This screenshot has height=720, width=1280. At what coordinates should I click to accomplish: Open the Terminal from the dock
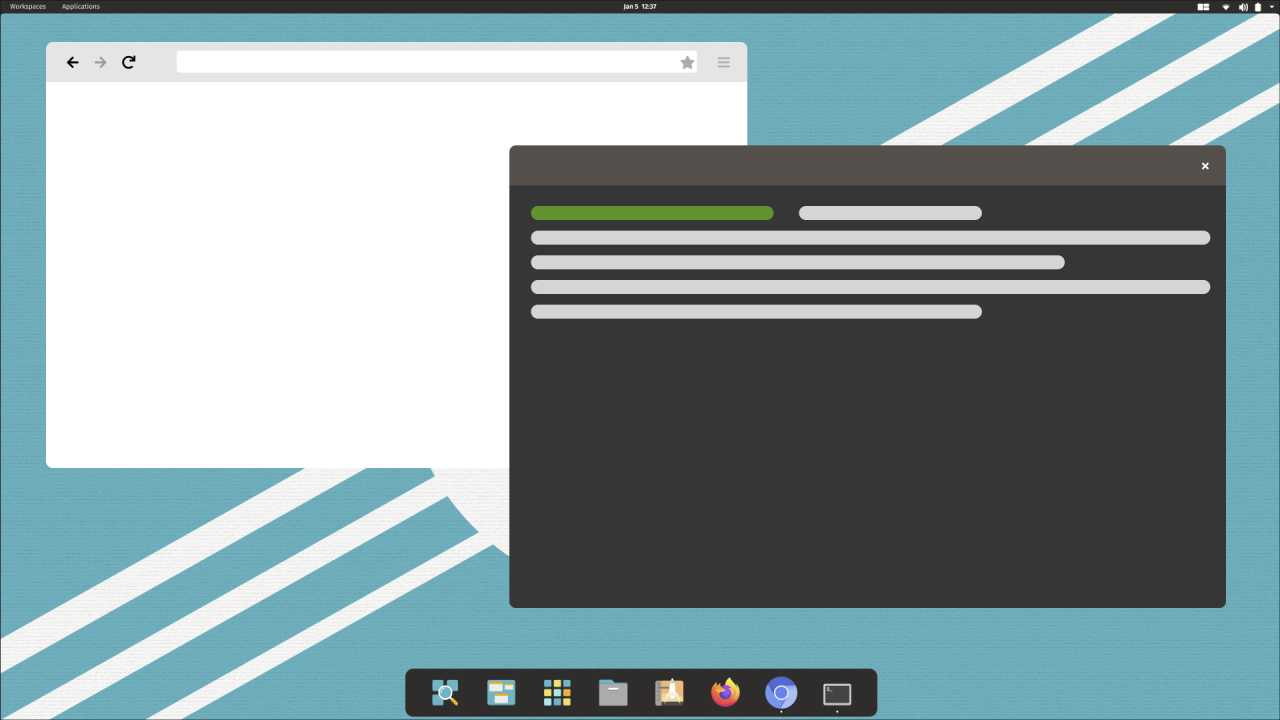[x=837, y=693]
